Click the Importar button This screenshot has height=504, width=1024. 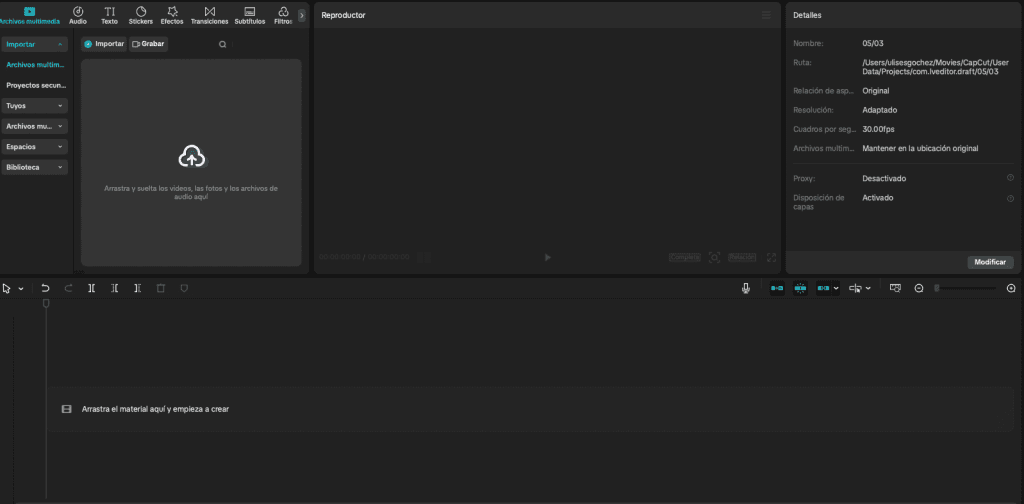pyautogui.click(x=104, y=44)
